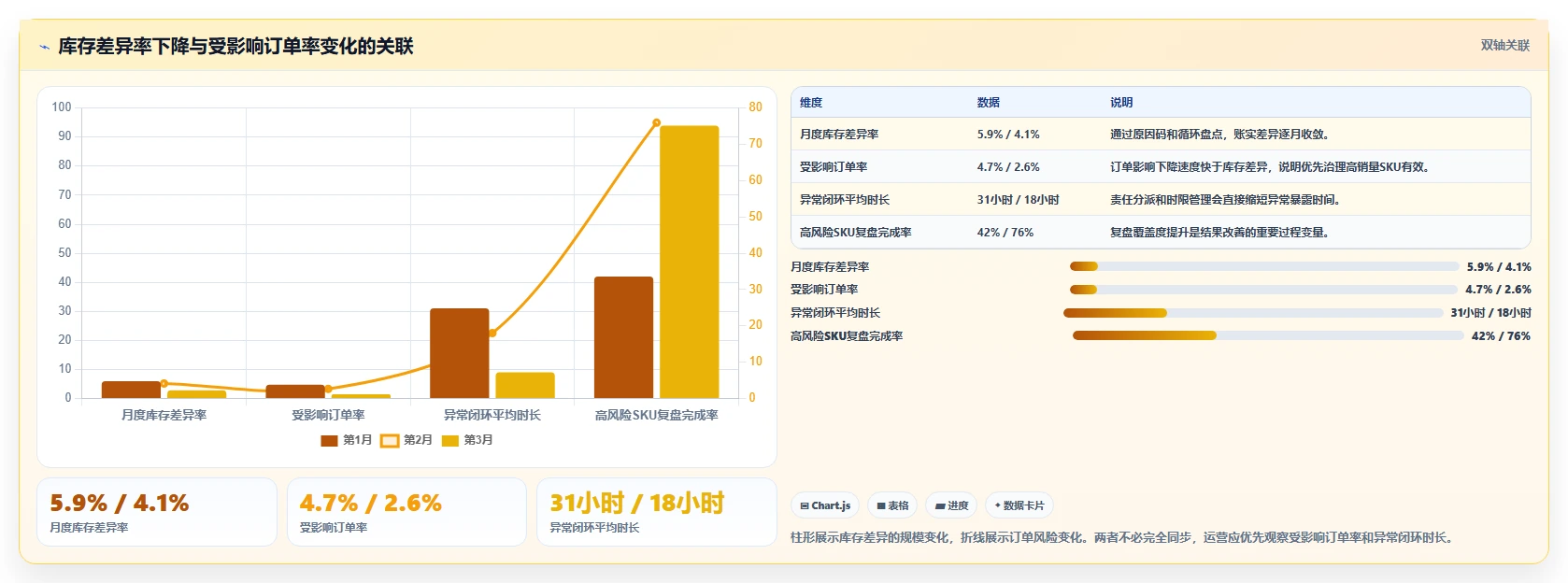
Task: Click the line point above 高风险SKU复盘完成率
Action: pyautogui.click(x=656, y=122)
